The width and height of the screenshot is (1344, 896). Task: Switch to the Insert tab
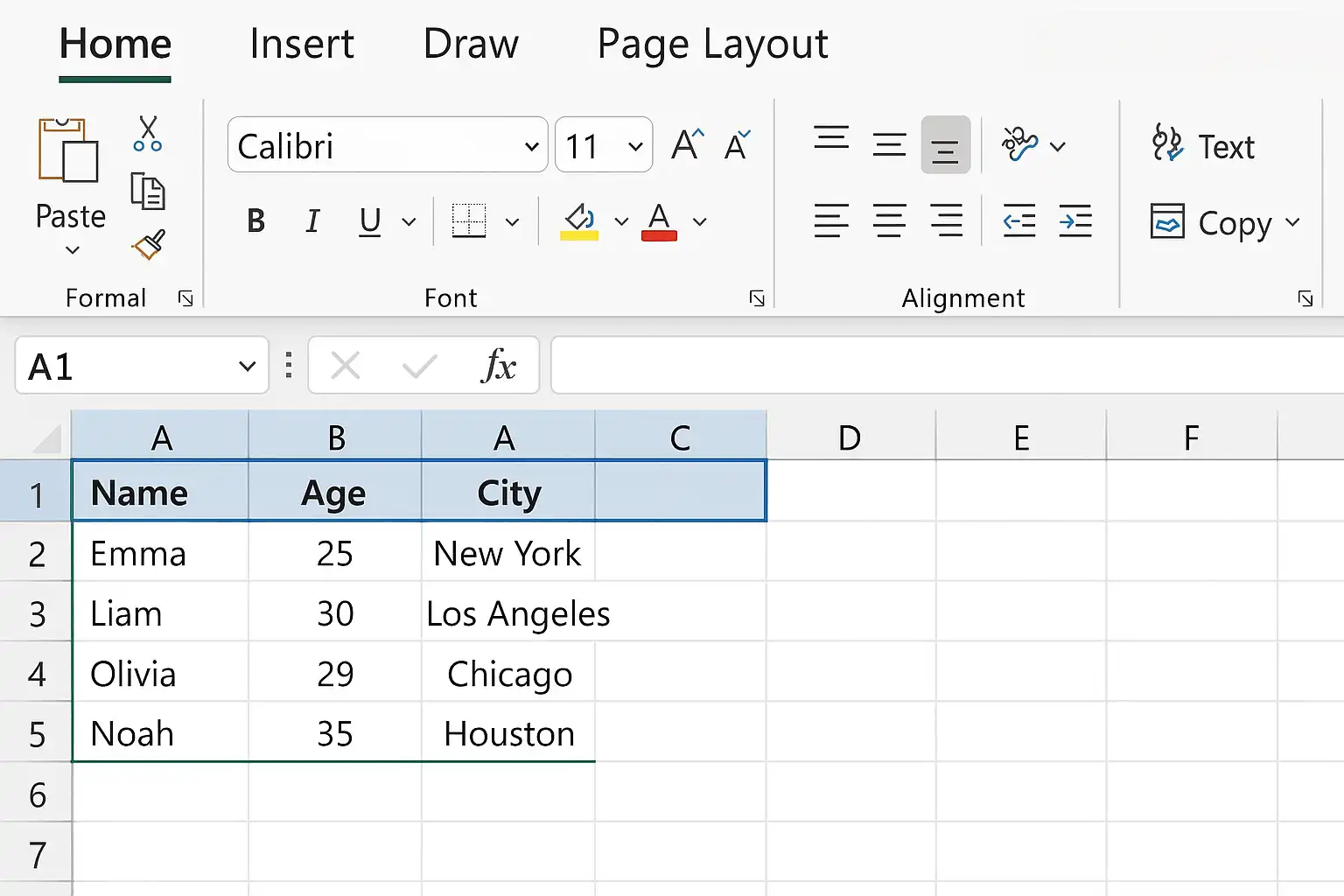point(302,44)
